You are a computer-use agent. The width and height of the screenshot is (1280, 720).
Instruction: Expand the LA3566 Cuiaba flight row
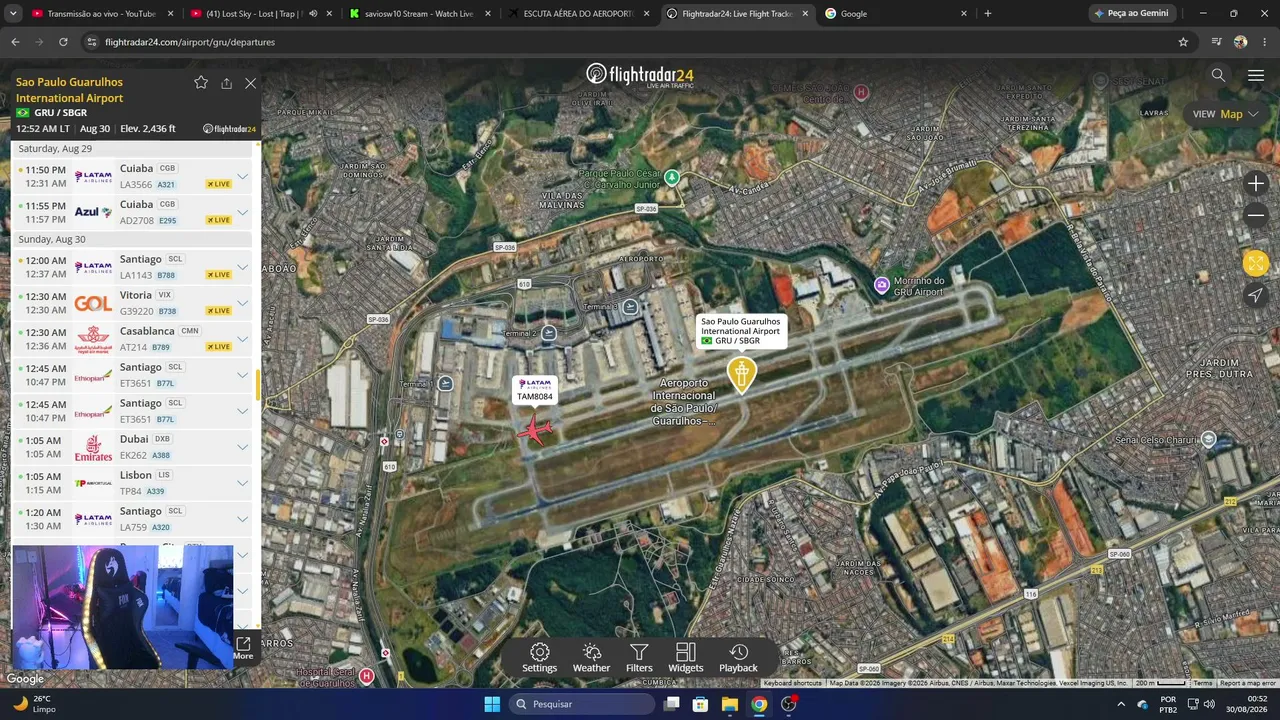click(x=242, y=176)
